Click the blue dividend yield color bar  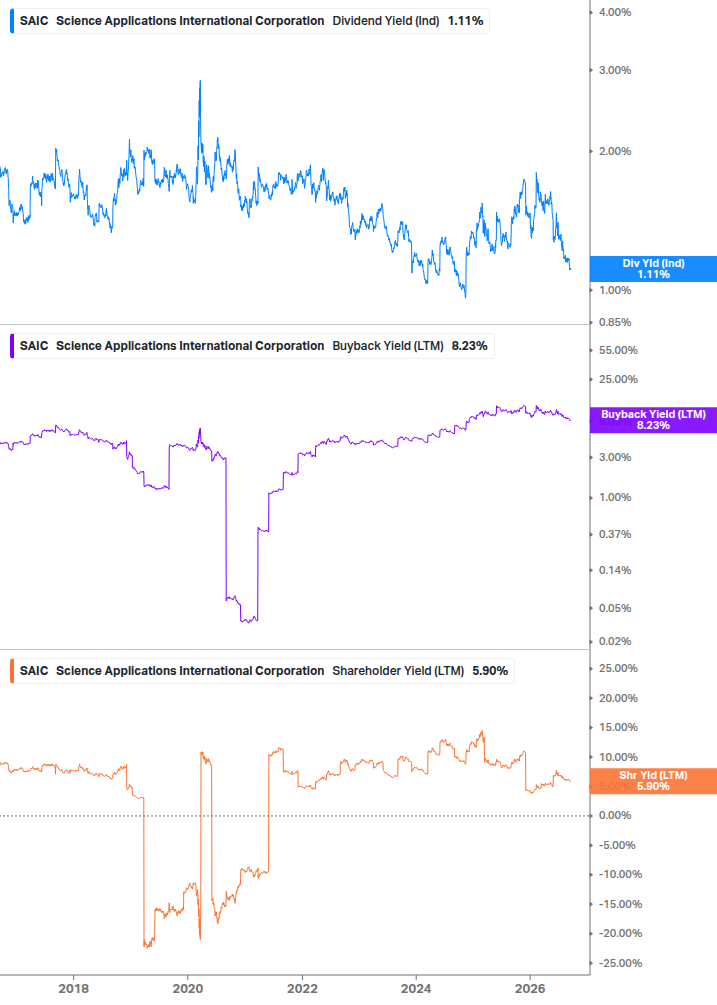12,21
